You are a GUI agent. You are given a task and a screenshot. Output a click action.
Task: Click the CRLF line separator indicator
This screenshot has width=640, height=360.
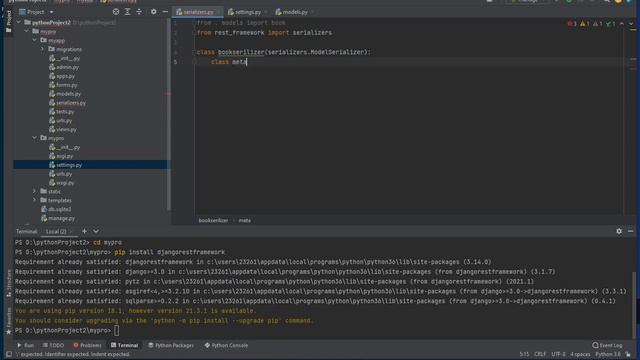540,354
